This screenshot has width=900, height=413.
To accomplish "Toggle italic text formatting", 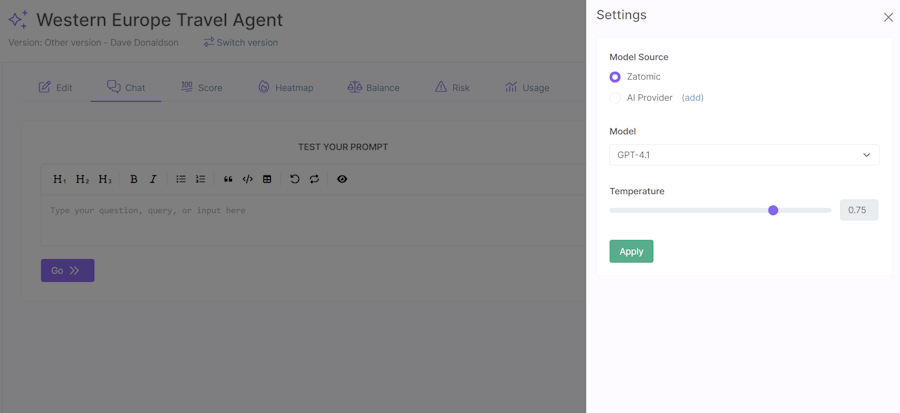I will click(x=153, y=179).
